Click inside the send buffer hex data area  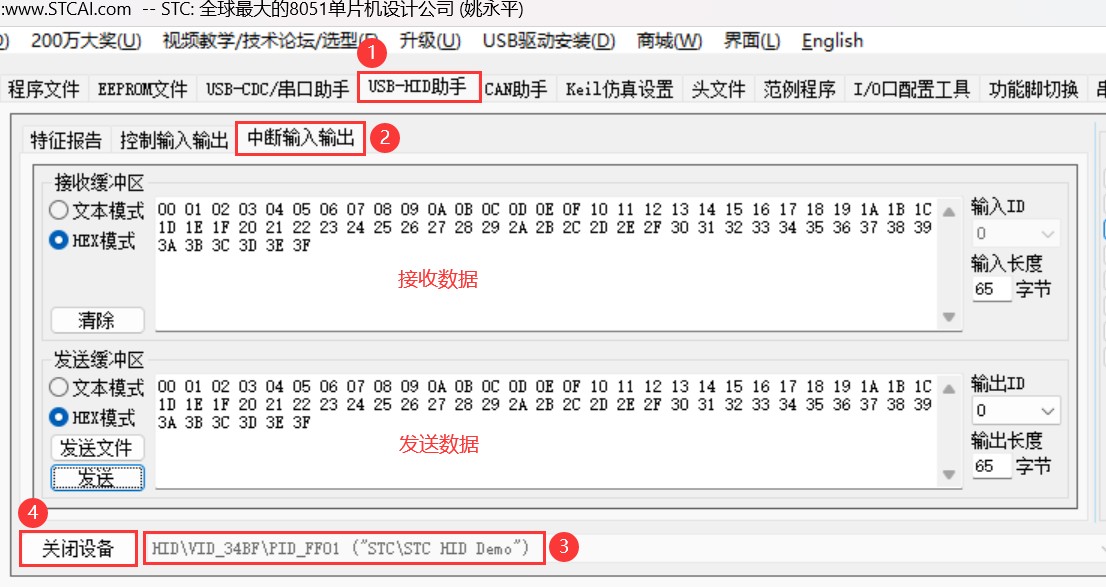click(547, 430)
